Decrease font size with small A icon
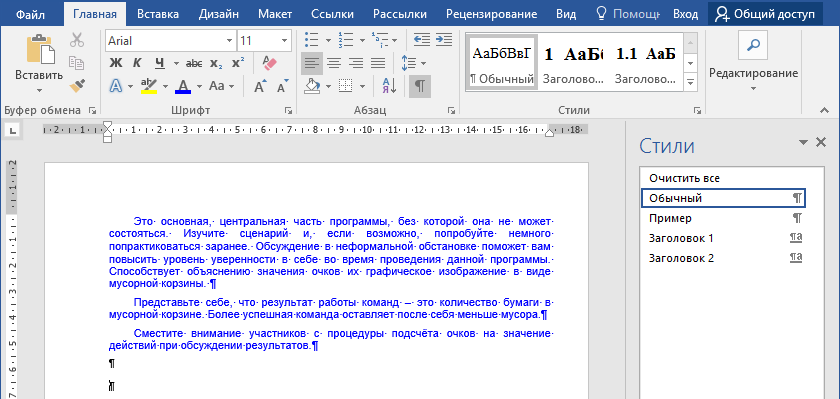This screenshot has width=840, height=399. pyautogui.click(x=282, y=86)
